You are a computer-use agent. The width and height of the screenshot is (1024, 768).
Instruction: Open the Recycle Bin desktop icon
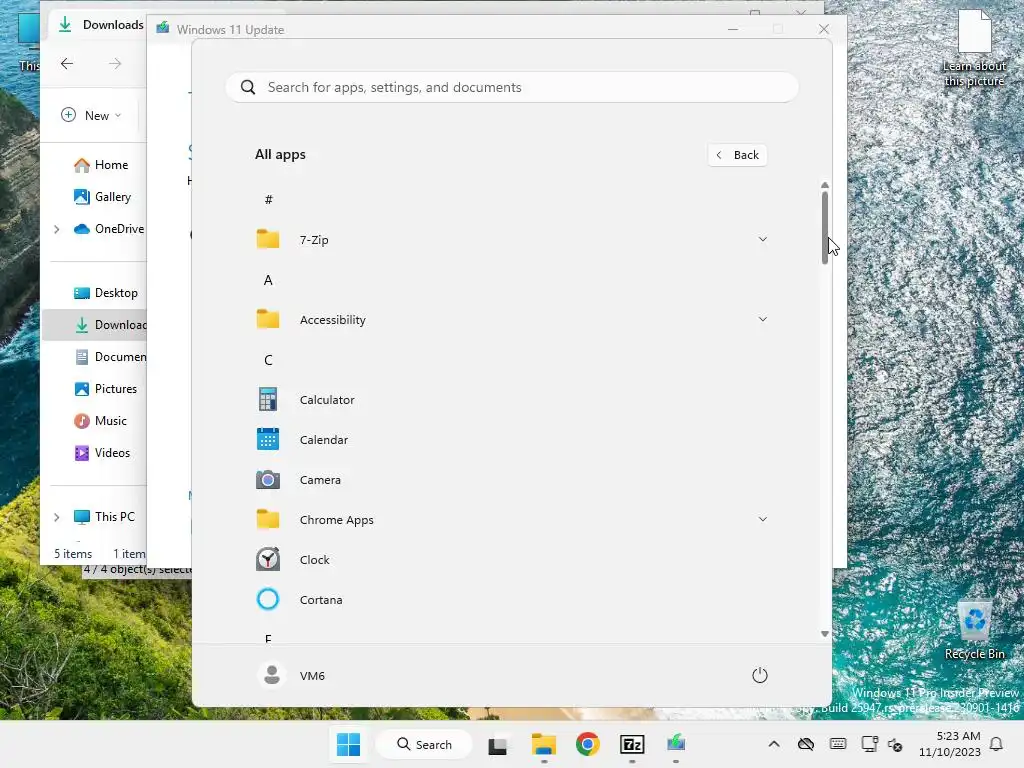(x=974, y=630)
